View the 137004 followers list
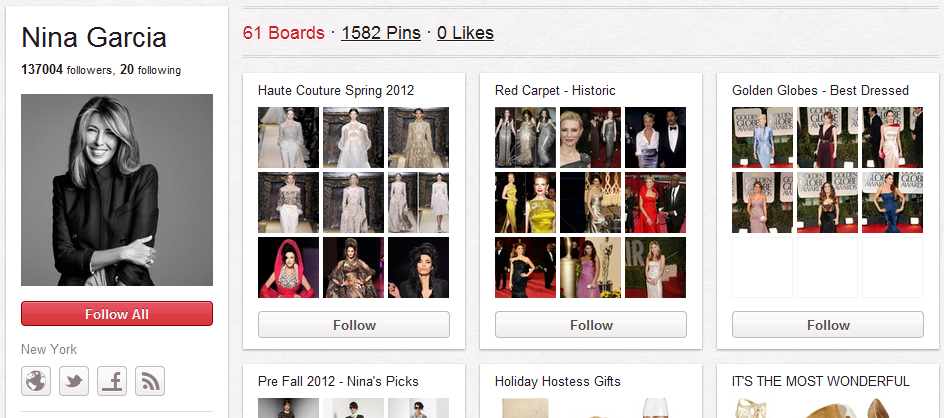Screen dimensions: 944x418 pos(66,70)
